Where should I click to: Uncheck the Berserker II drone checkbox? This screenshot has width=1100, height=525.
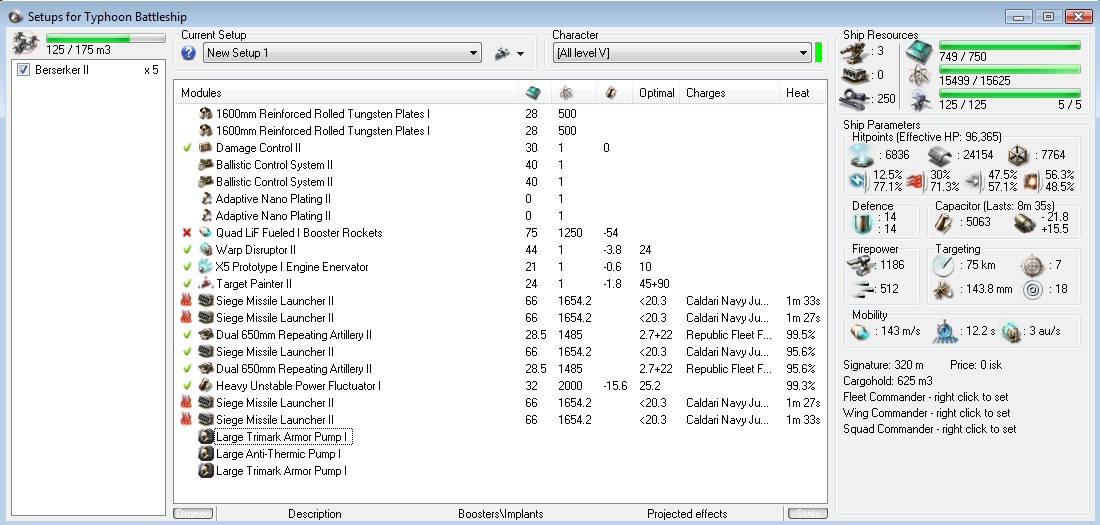tap(24, 70)
